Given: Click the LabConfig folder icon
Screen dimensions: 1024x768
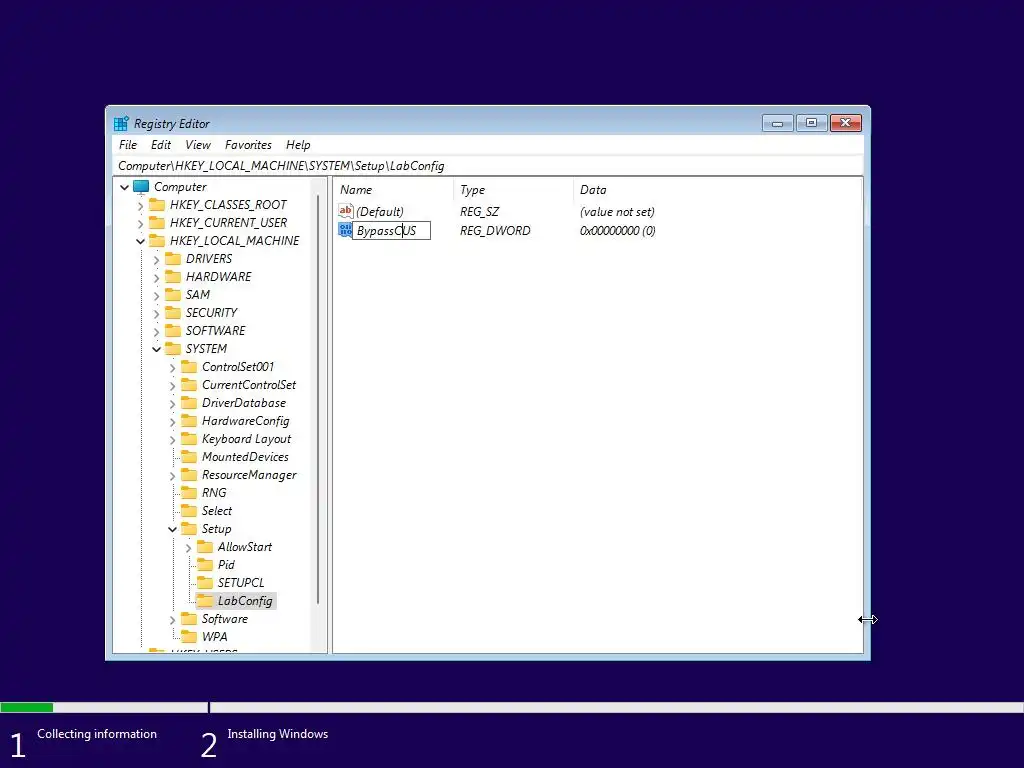Looking at the screenshot, I should pyautogui.click(x=205, y=601).
